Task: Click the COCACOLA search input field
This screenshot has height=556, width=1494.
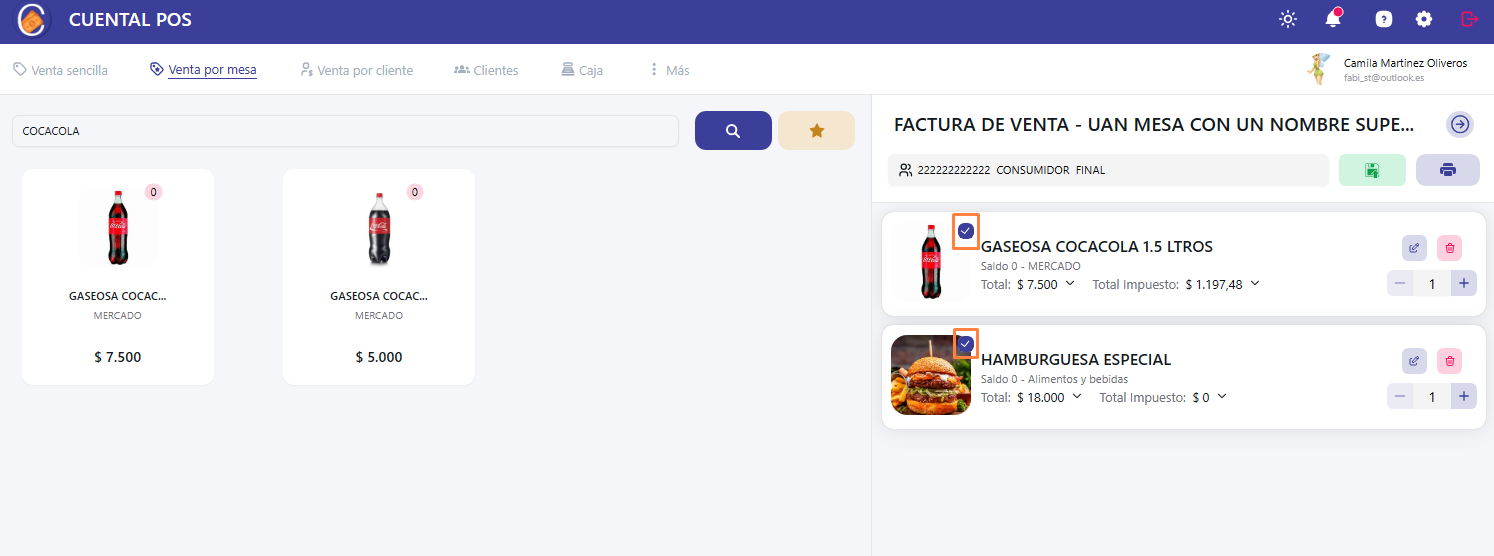Action: [345, 131]
